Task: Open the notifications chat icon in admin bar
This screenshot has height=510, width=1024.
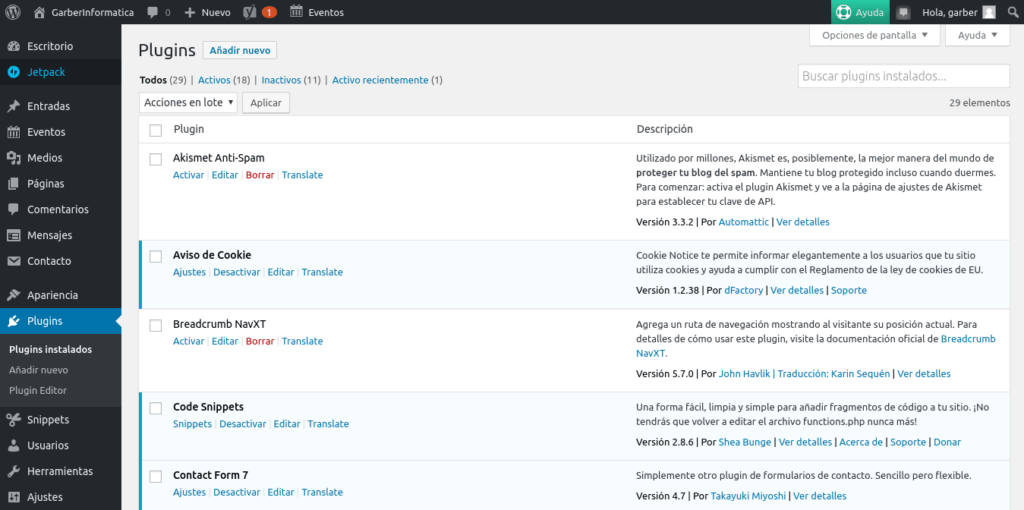Action: click(x=904, y=12)
